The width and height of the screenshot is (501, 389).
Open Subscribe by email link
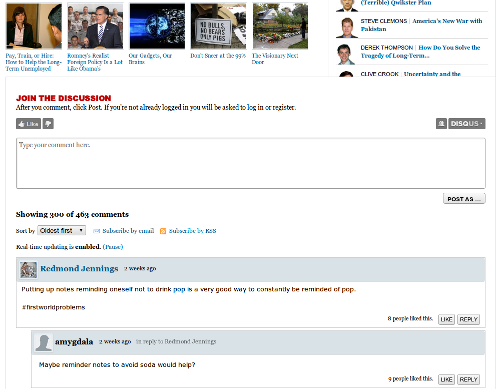(128, 231)
